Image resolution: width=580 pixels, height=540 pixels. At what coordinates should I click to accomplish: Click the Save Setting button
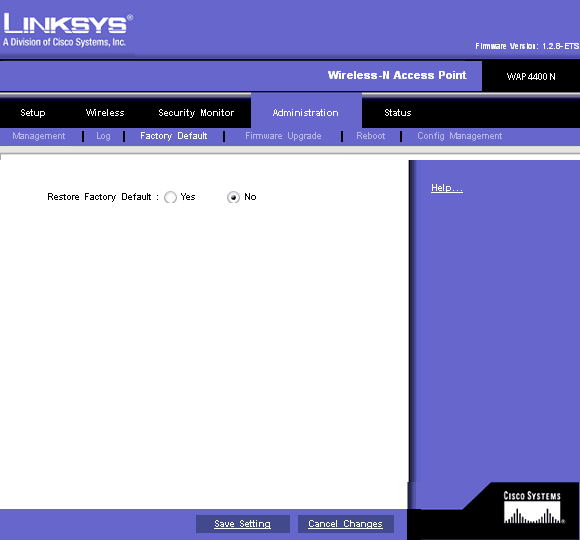click(x=243, y=524)
